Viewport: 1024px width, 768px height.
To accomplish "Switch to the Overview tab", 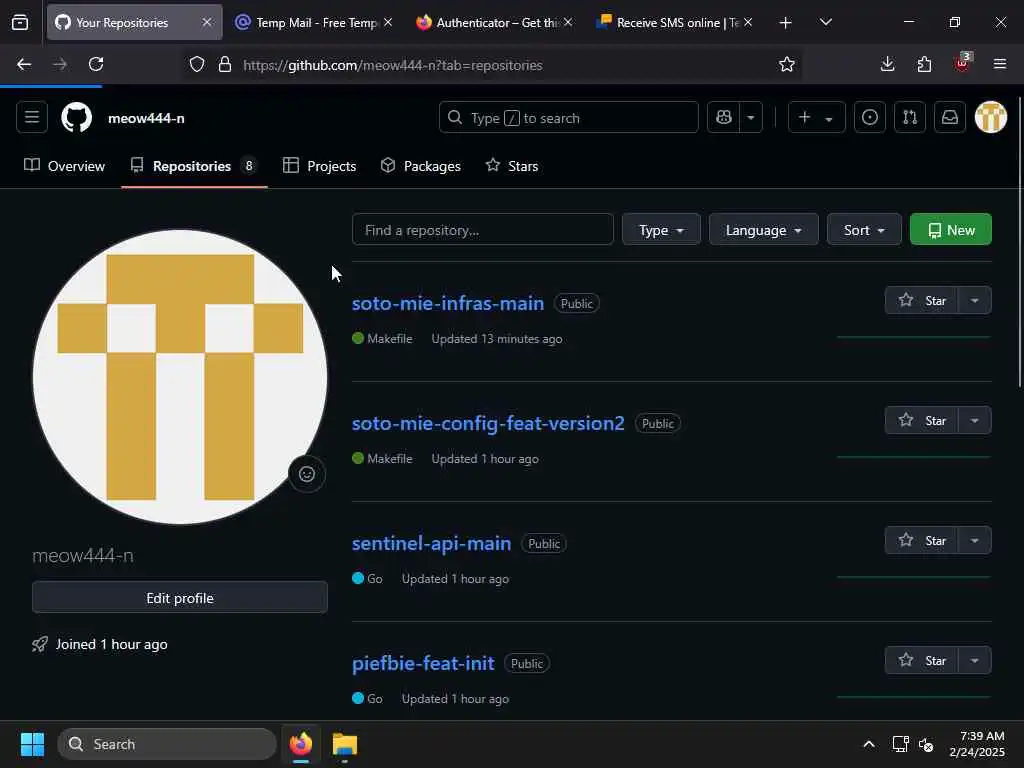I will click(x=65, y=166).
